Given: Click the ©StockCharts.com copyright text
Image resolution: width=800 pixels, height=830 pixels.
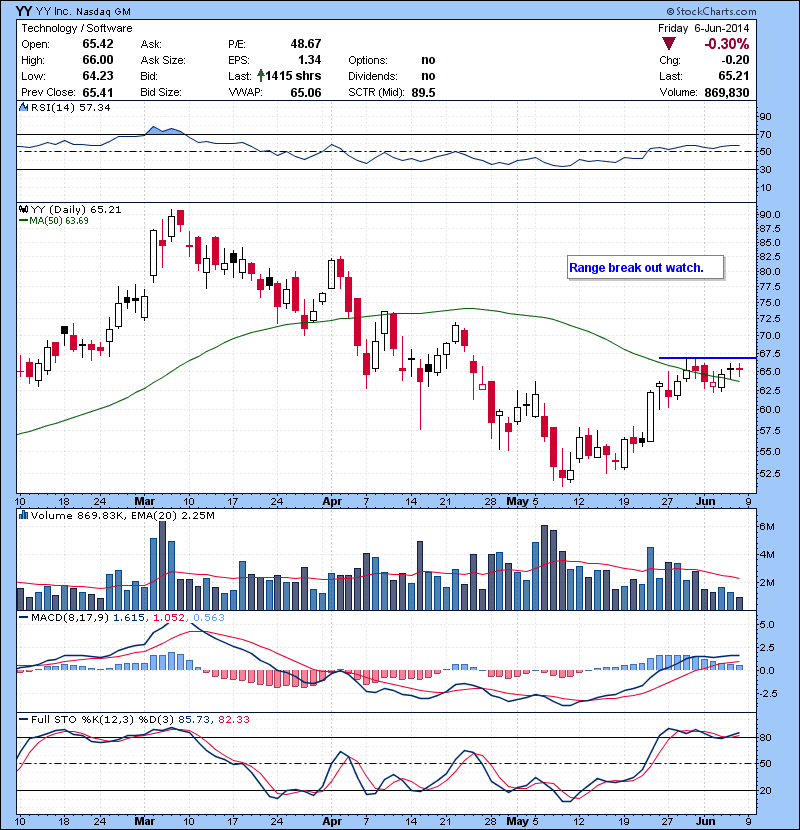Looking at the screenshot, I should click(712, 11).
